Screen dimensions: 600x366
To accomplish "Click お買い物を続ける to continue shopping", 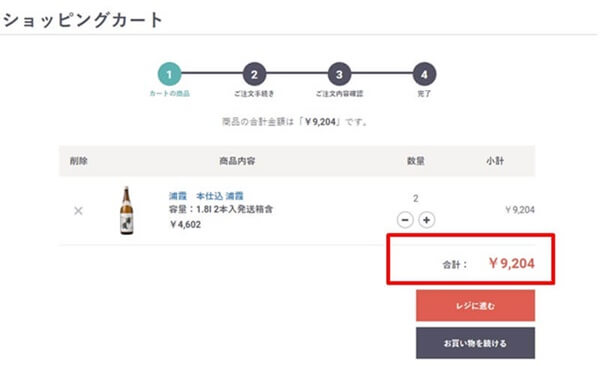I will coord(476,343).
